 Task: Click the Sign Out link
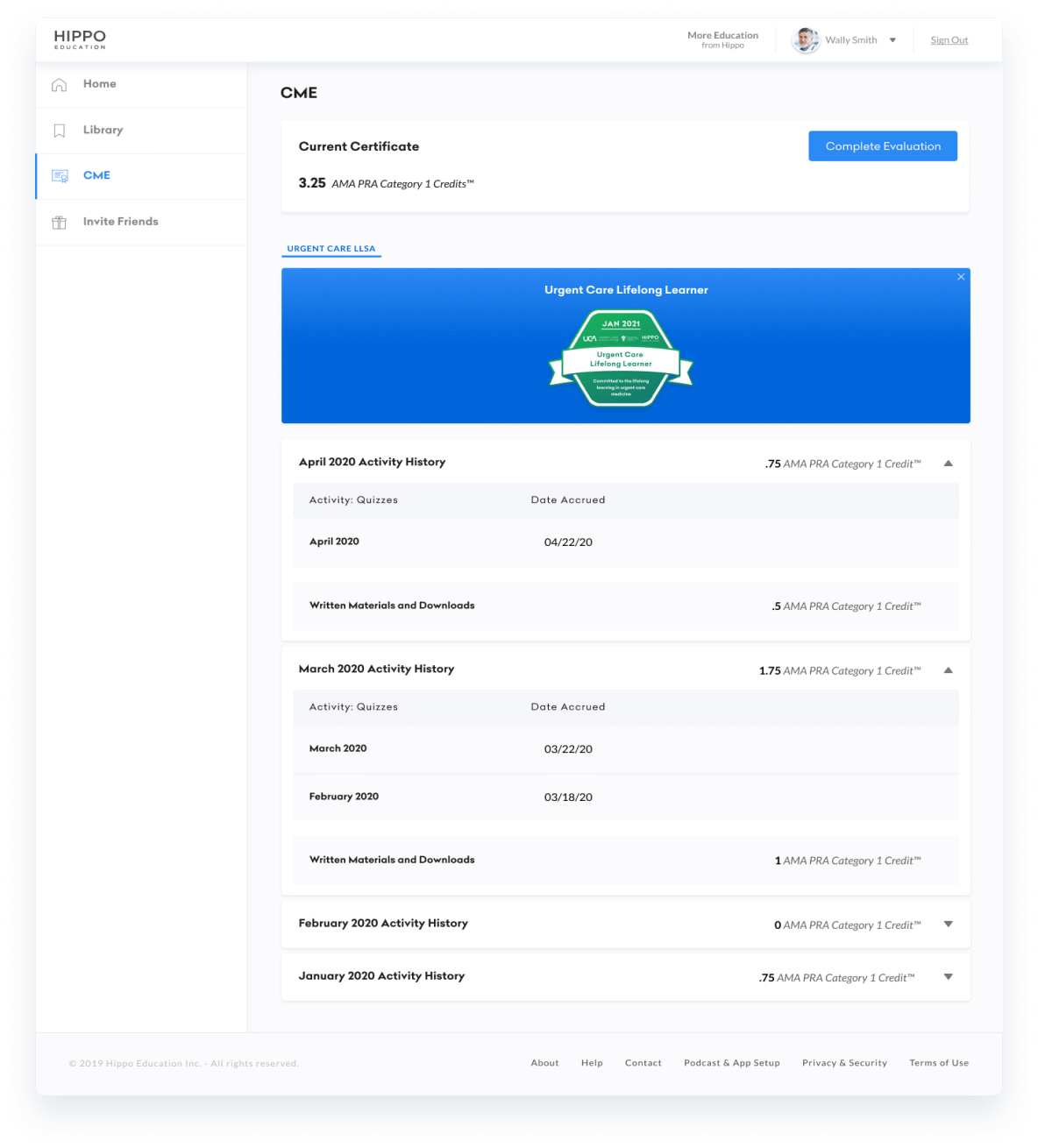tap(949, 40)
